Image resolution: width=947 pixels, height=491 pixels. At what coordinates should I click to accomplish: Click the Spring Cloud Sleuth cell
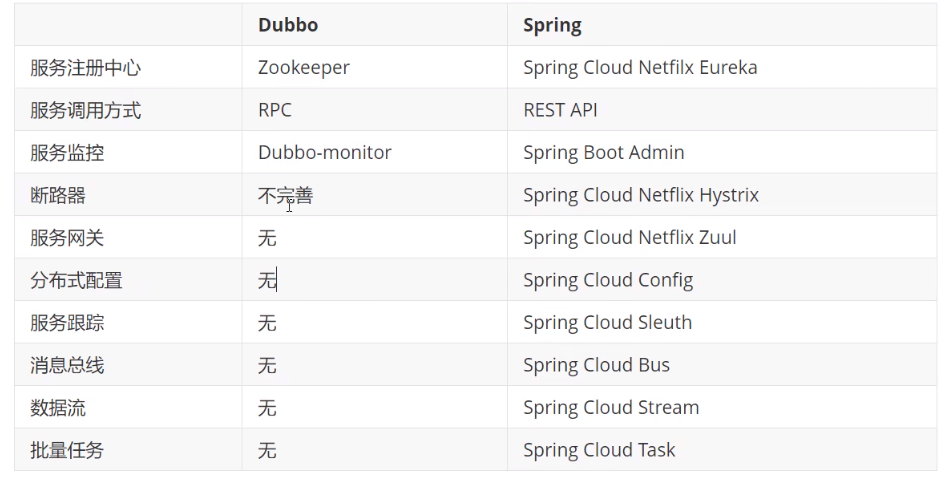[x=607, y=323]
